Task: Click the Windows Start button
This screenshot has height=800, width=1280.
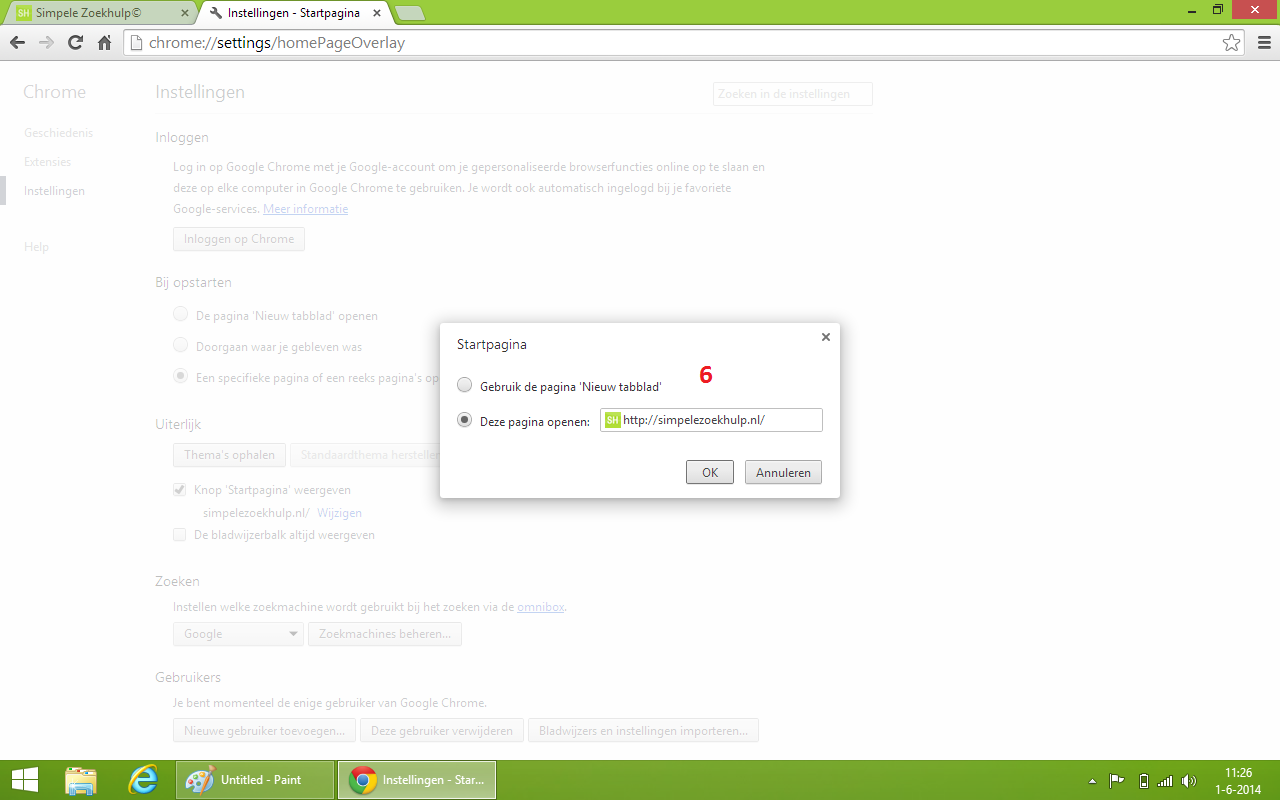Action: pos(25,780)
